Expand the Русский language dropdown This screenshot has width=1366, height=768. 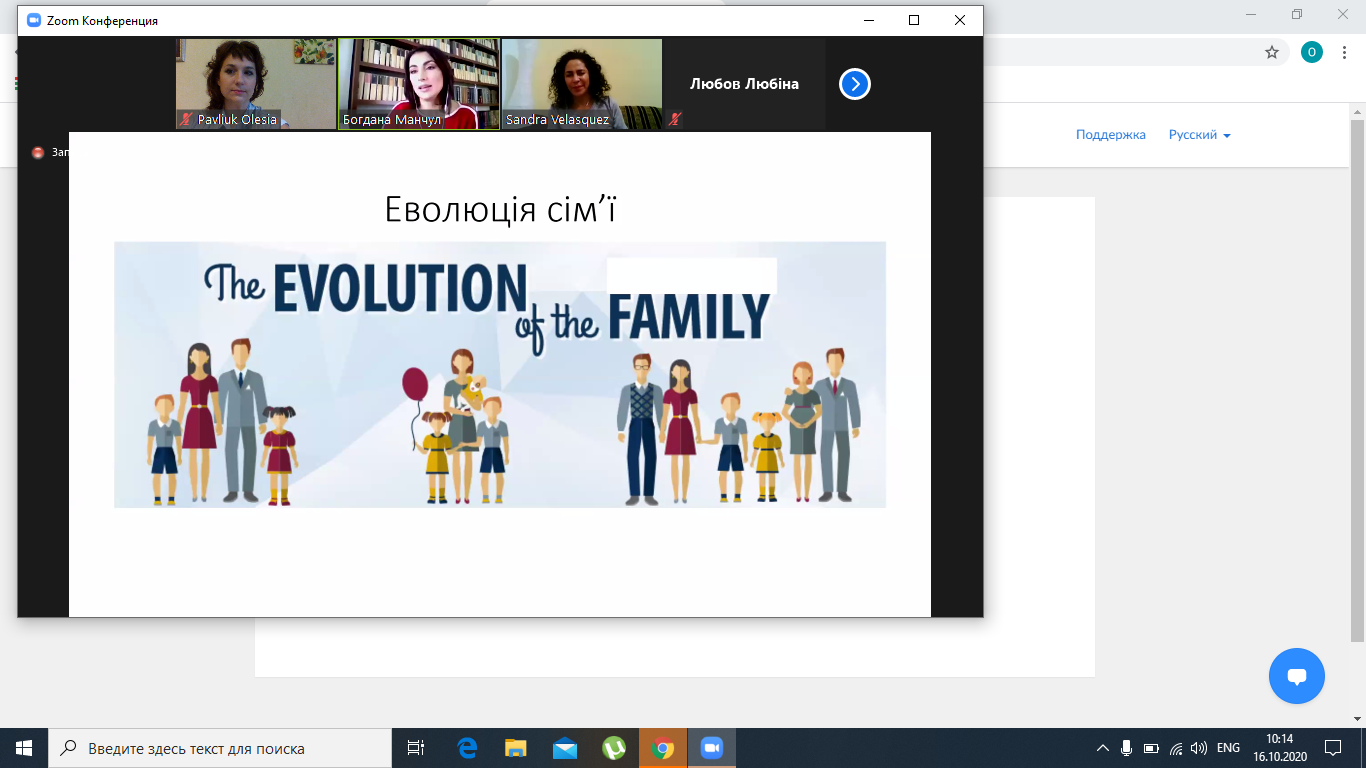1199,135
